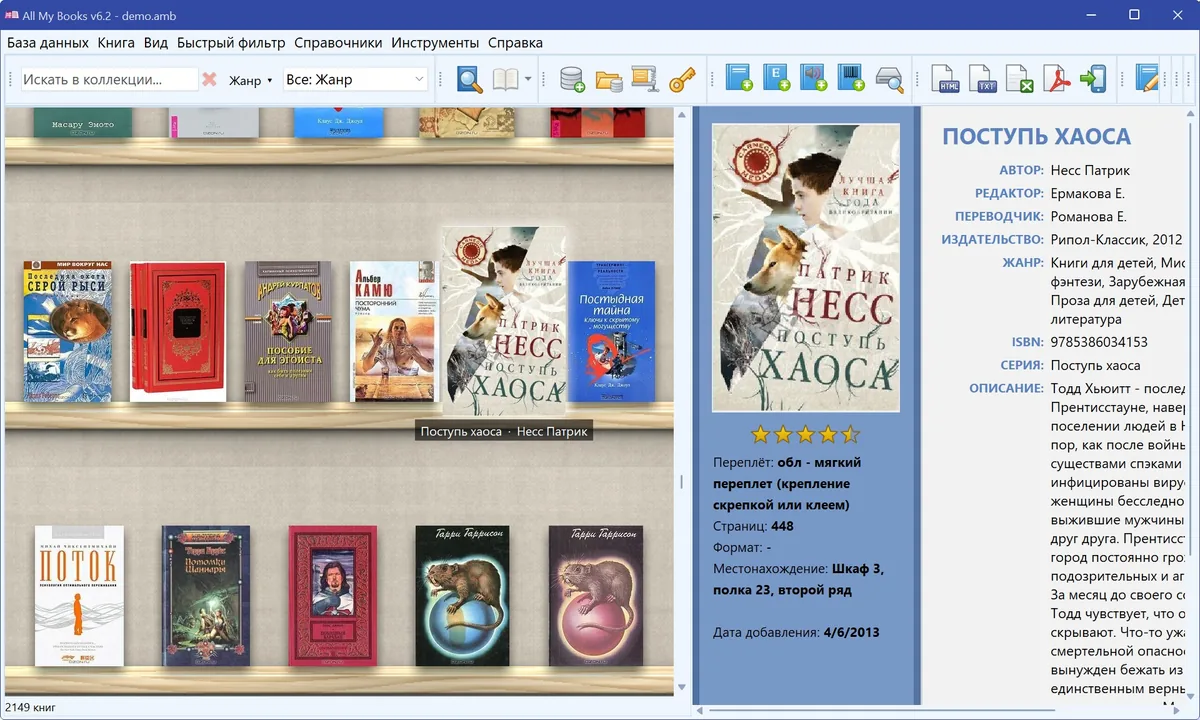The width and height of the screenshot is (1200, 720).
Task: Expand the 'Все: Жанр' combo box
Action: point(356,80)
